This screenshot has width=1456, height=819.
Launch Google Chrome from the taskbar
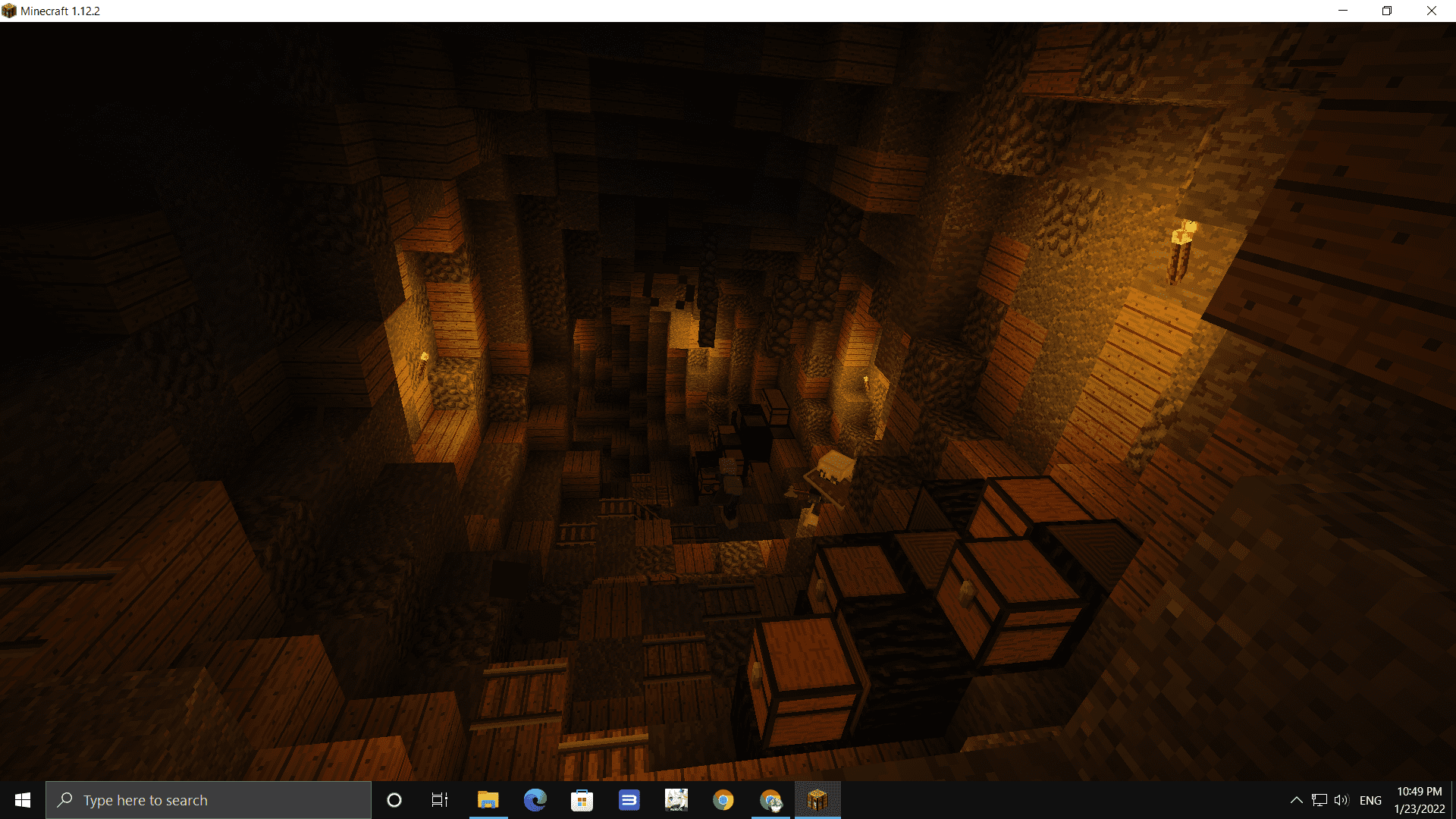tap(723, 800)
